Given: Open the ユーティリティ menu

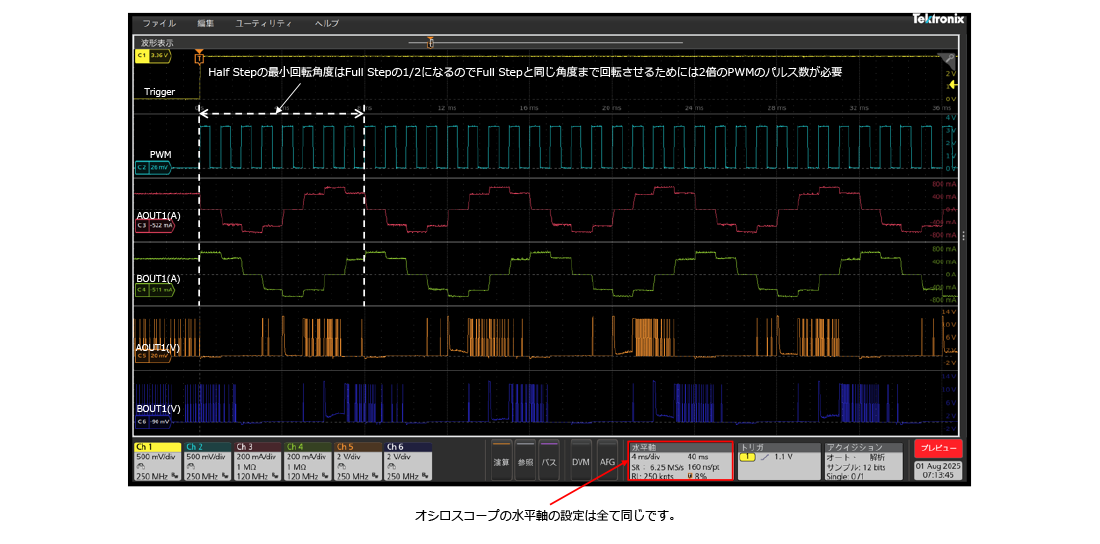Looking at the screenshot, I should (x=264, y=22).
